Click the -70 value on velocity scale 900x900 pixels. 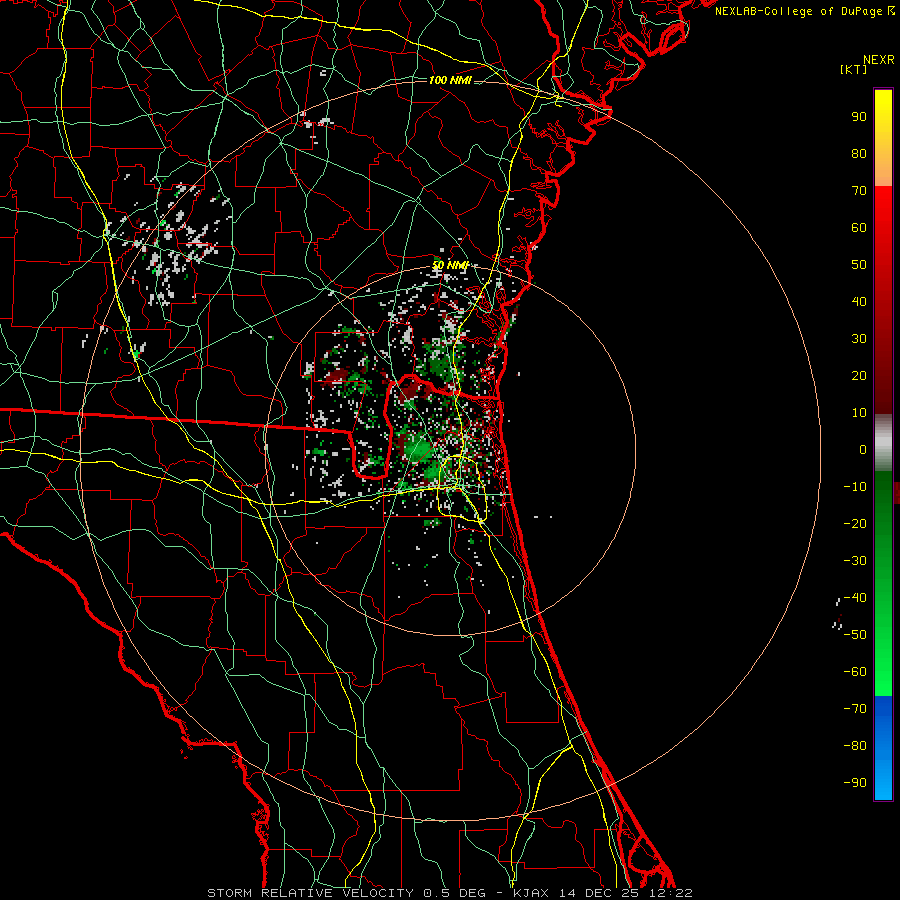click(855, 709)
